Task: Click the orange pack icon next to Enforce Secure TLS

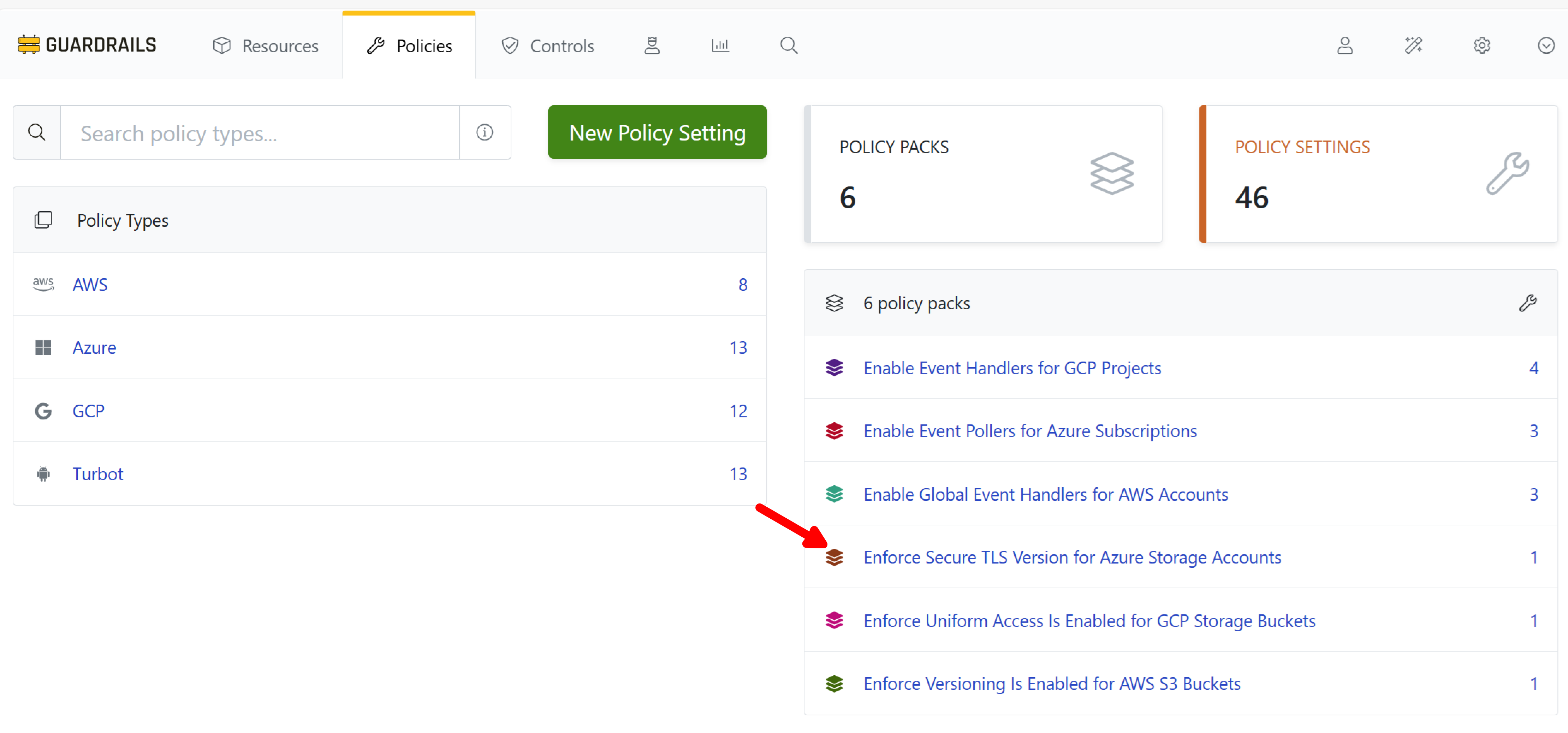Action: coord(835,557)
